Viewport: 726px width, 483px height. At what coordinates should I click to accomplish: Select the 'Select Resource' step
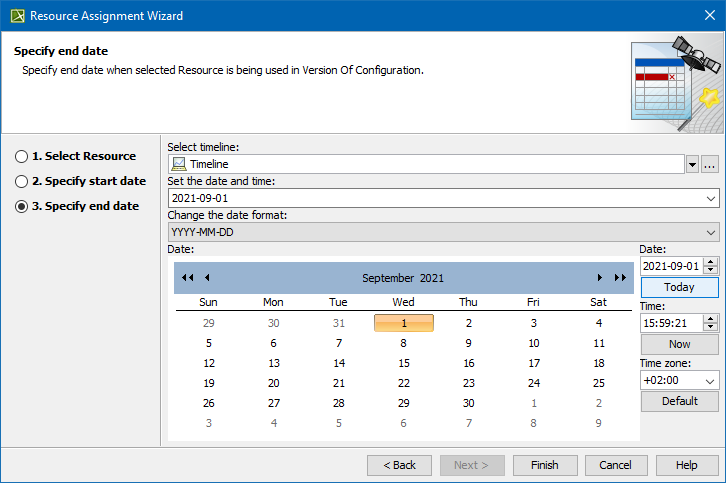click(22, 157)
